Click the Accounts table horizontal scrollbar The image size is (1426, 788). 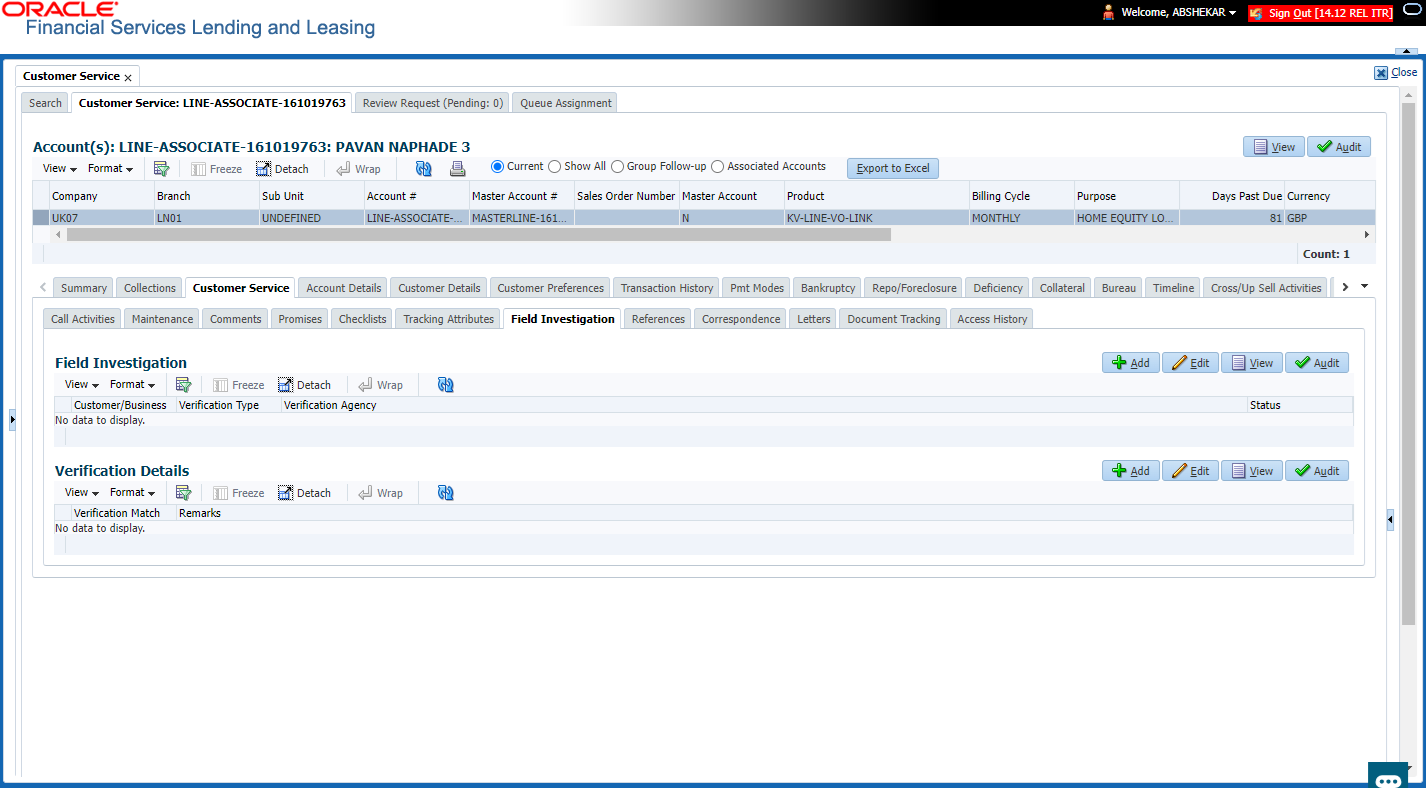(x=478, y=234)
